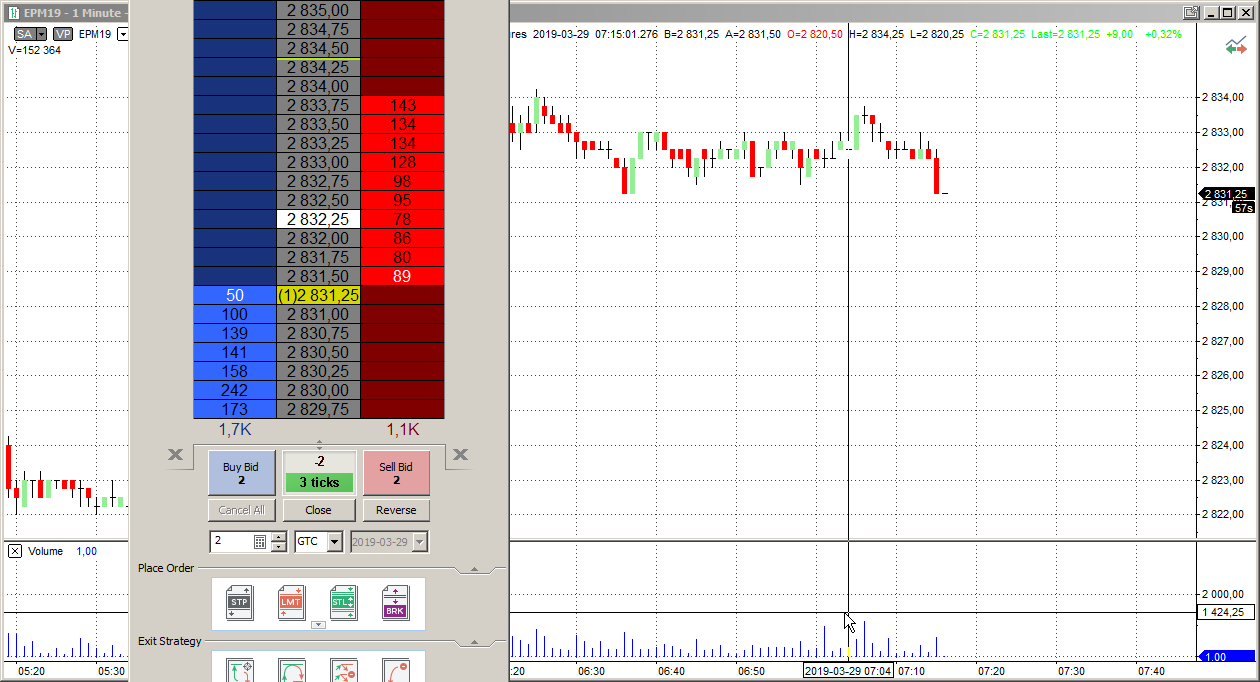Click ask cell 143 at 2 833,75
Screen dimensions: 1260x682
tap(403, 105)
